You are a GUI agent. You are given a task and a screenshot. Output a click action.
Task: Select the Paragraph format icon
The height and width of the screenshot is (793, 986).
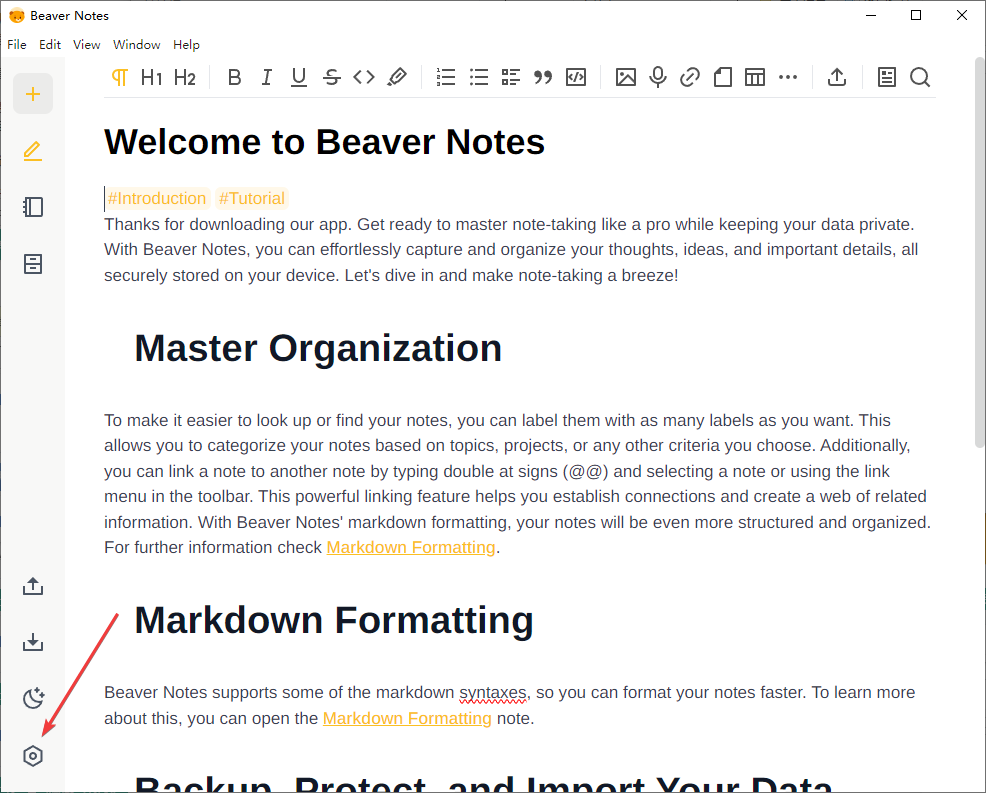120,77
